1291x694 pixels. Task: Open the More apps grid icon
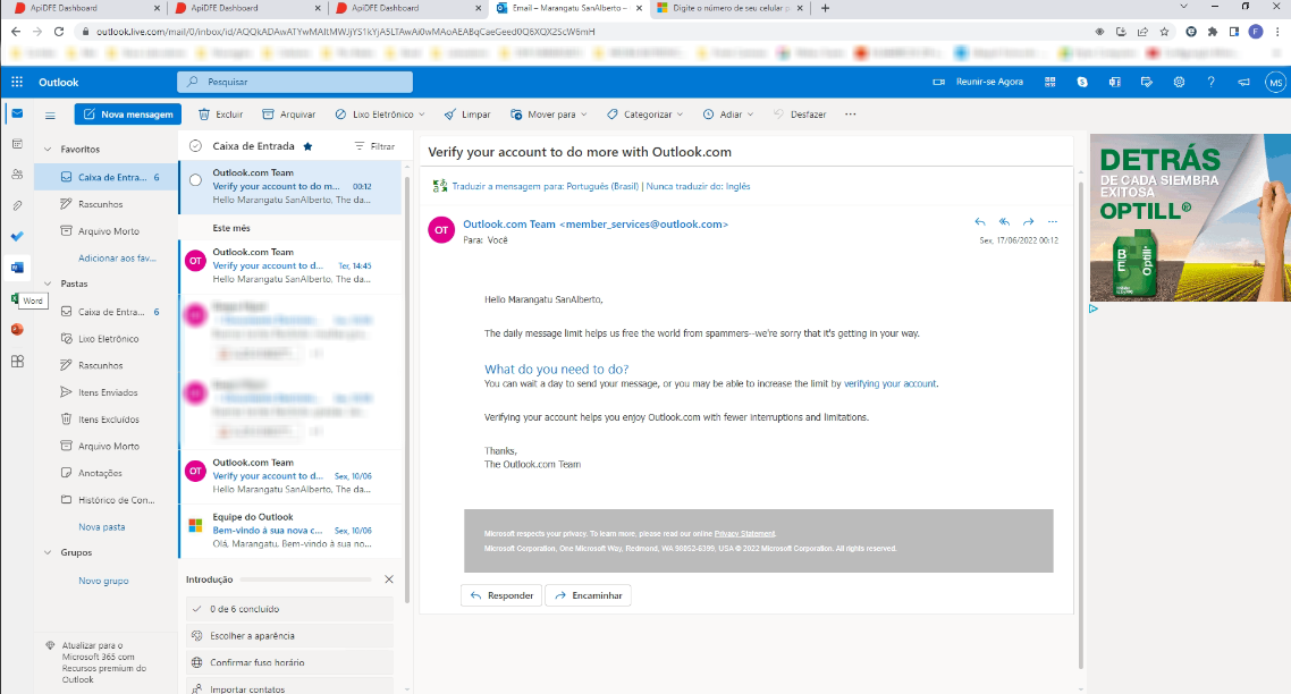coord(17,361)
